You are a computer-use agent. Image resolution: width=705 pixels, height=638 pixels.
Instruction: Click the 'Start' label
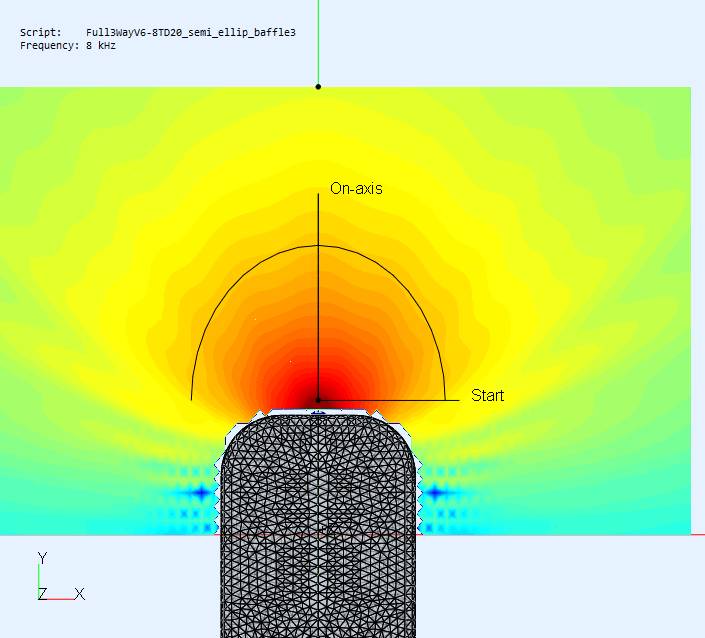(487, 395)
